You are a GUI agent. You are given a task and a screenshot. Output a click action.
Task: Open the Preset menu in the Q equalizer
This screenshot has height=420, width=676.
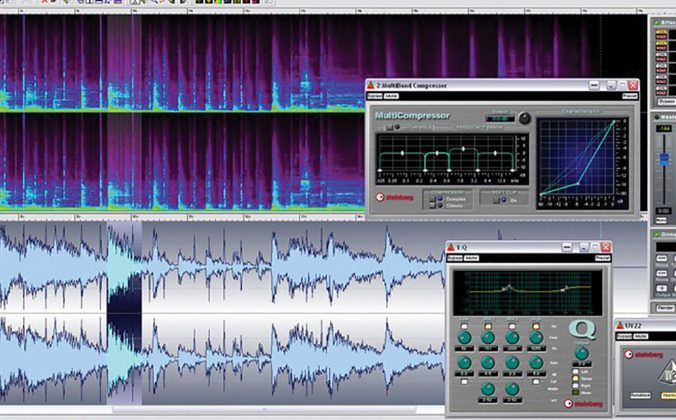(x=602, y=258)
